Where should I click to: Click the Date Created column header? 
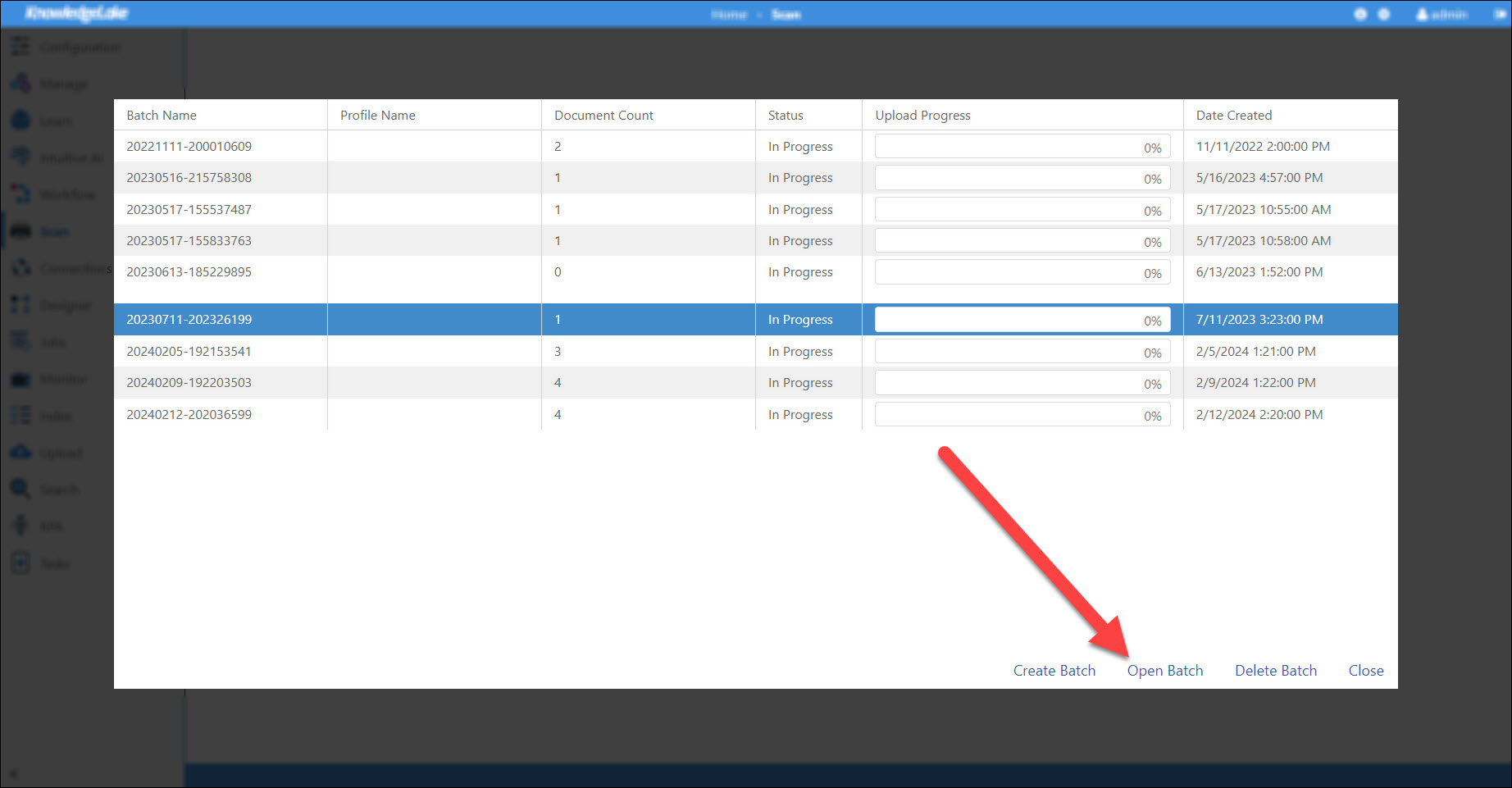click(x=1233, y=116)
